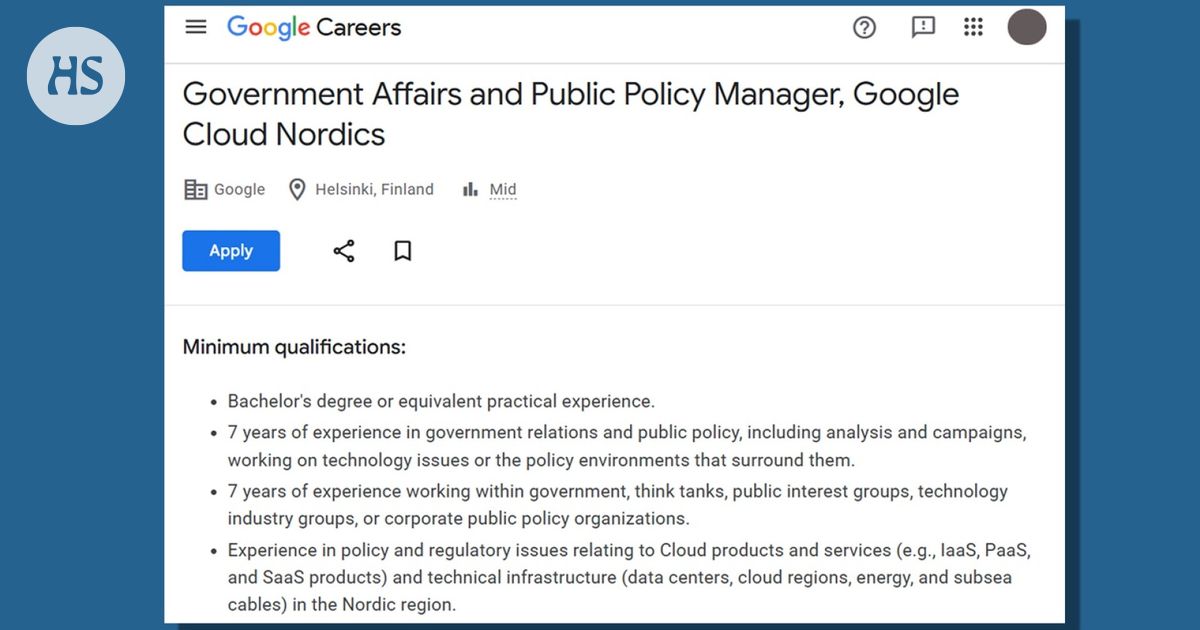Share this job posting

[x=343, y=251]
